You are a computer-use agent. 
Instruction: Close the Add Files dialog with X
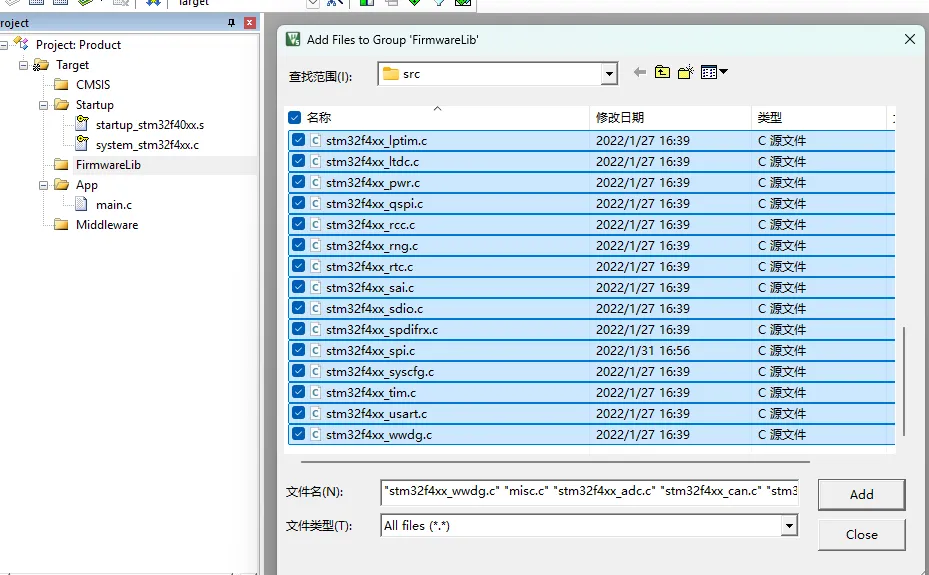910,39
